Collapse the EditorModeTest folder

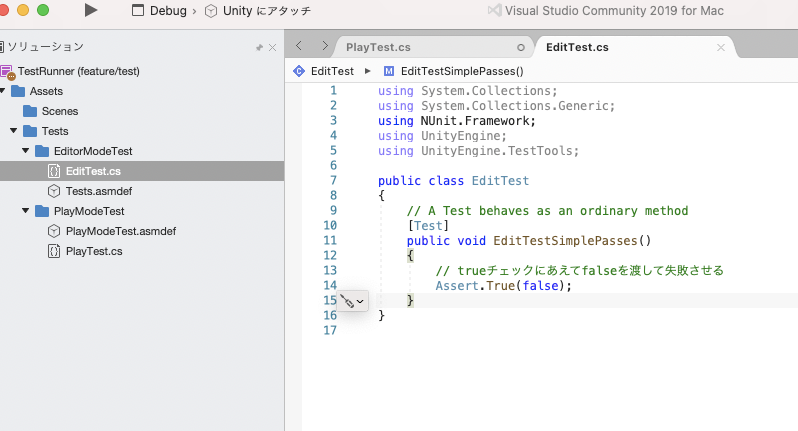(x=25, y=151)
